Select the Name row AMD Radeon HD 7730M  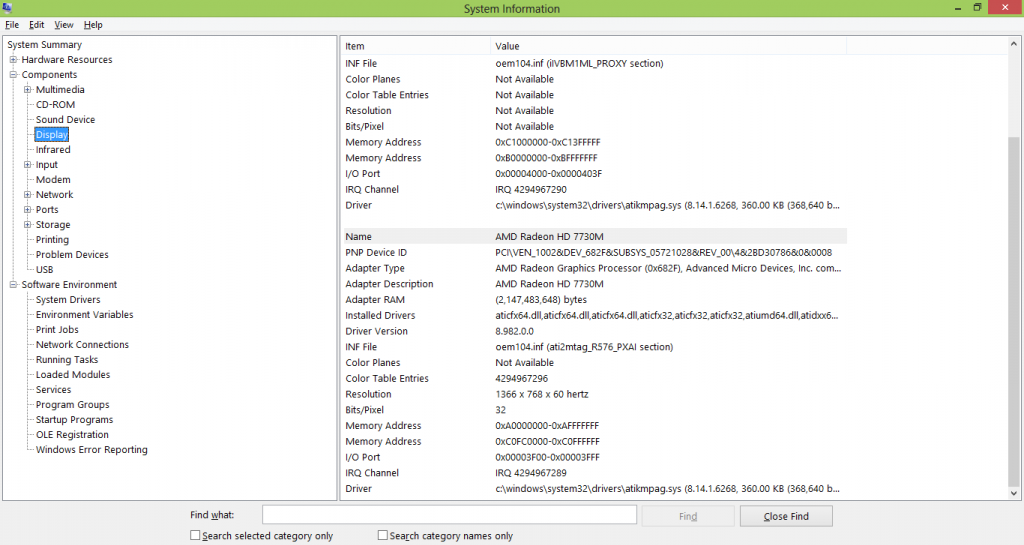point(594,236)
